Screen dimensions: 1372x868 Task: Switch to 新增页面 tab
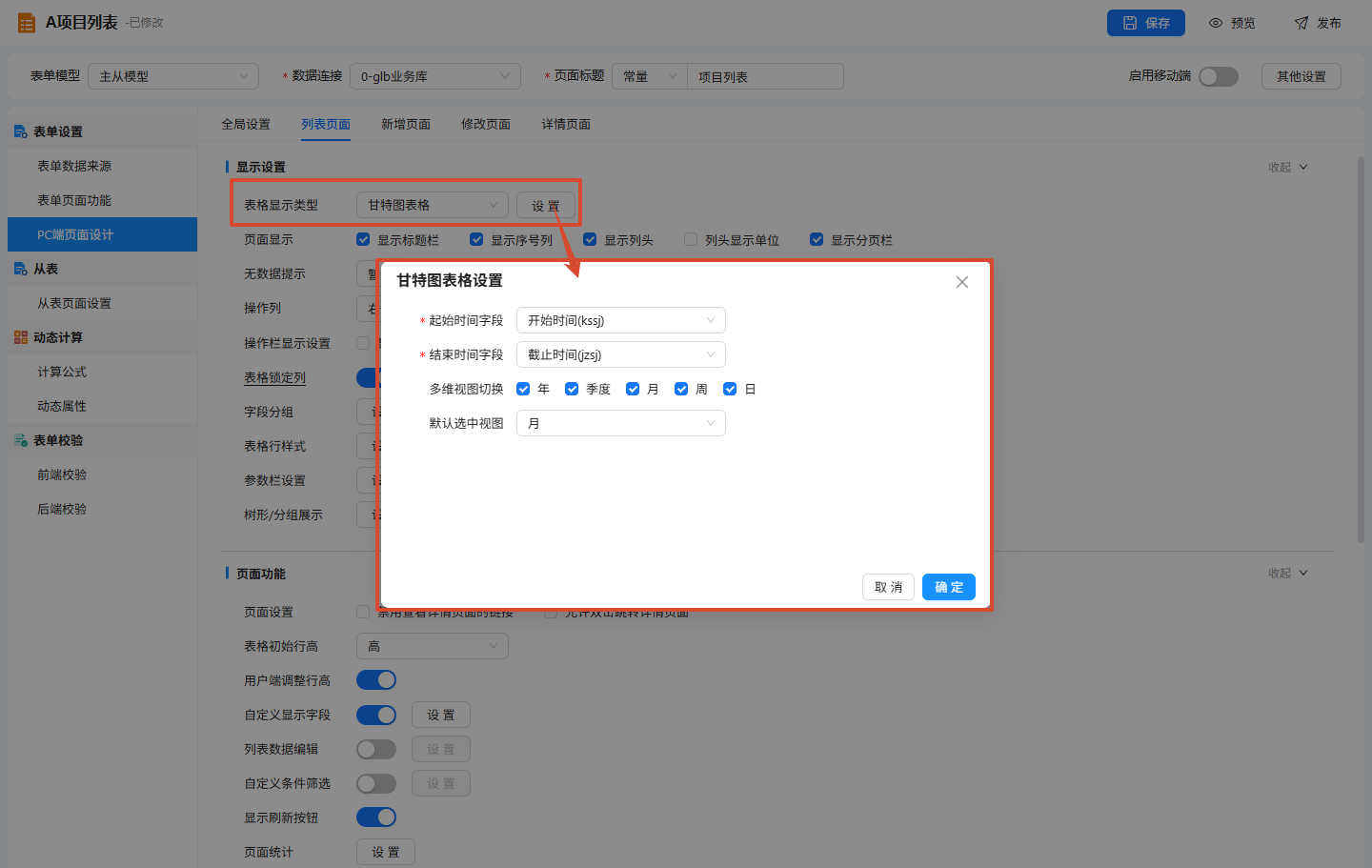pyautogui.click(x=406, y=124)
